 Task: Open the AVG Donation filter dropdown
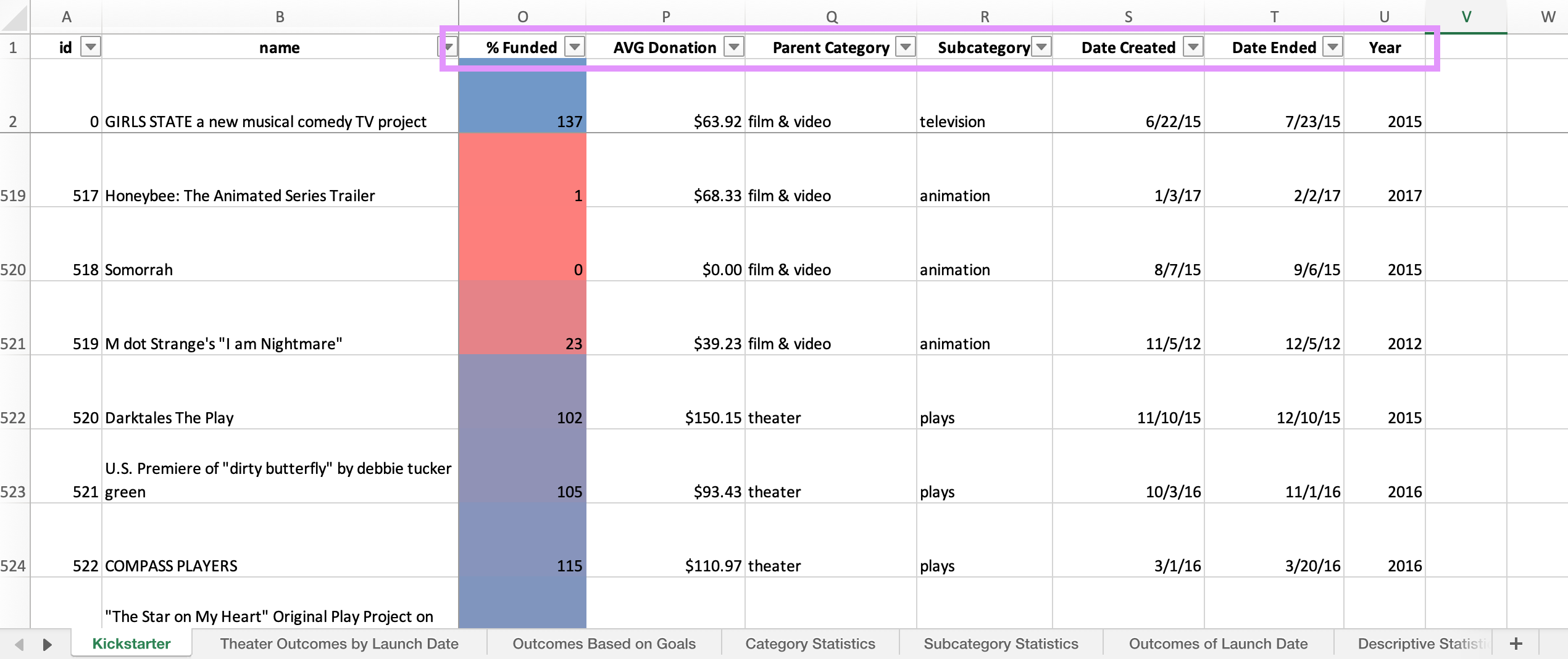[x=733, y=46]
